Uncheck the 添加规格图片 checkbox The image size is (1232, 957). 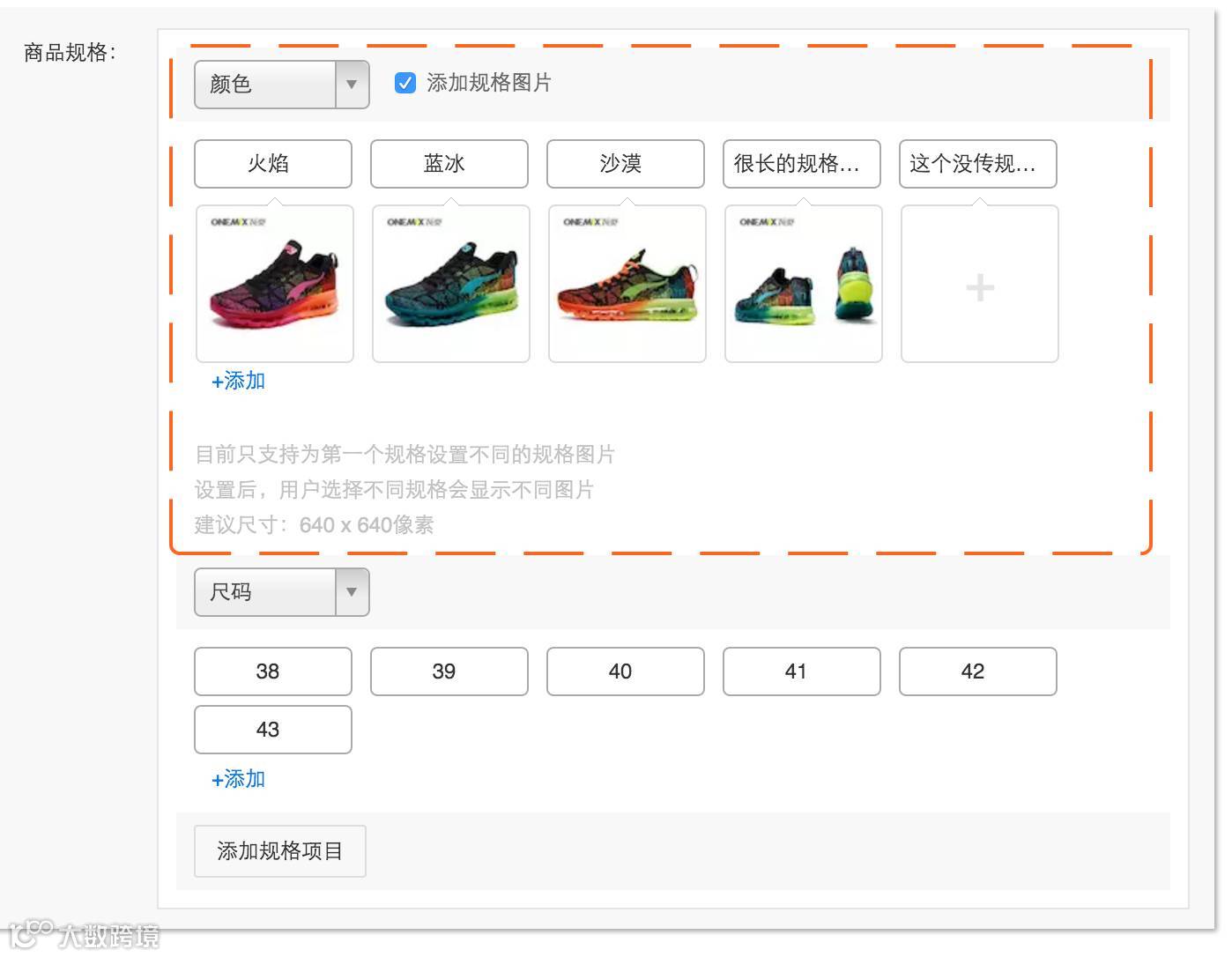coord(405,83)
